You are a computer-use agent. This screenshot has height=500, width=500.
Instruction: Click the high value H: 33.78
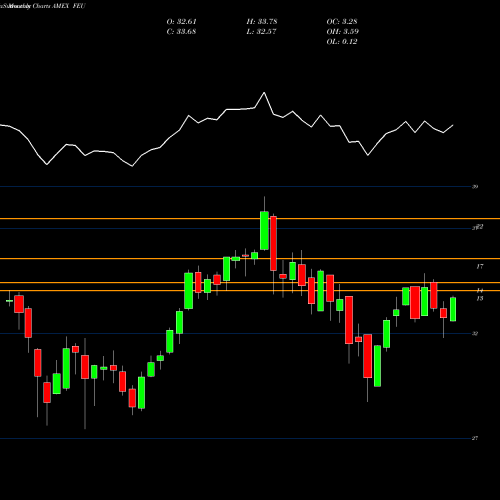click(x=262, y=22)
